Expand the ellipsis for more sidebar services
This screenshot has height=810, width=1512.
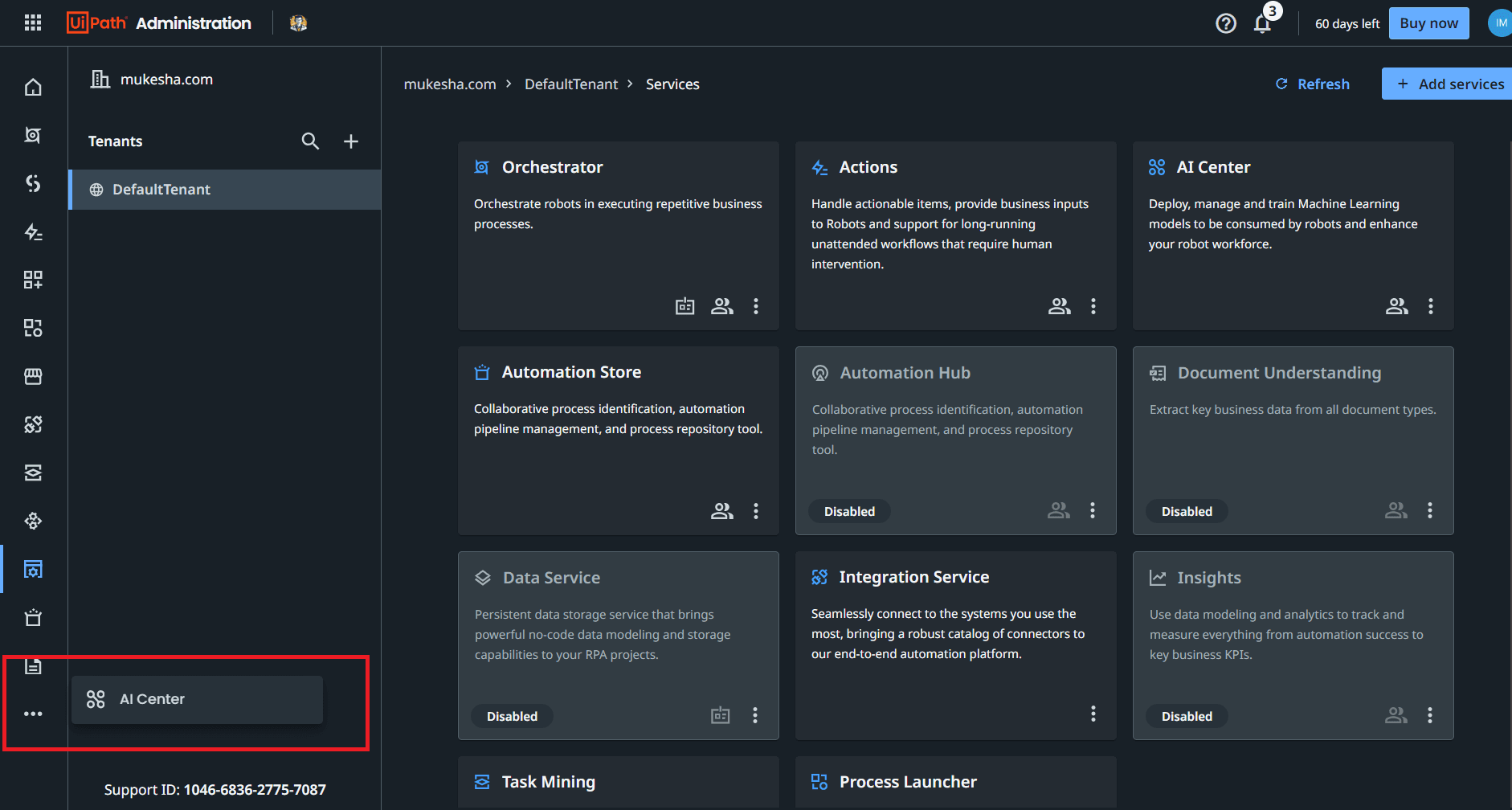pyautogui.click(x=33, y=714)
